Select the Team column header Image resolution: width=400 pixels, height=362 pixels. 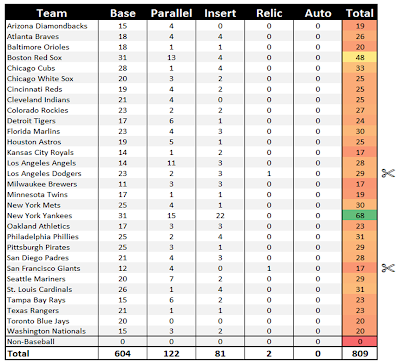(x=52, y=13)
